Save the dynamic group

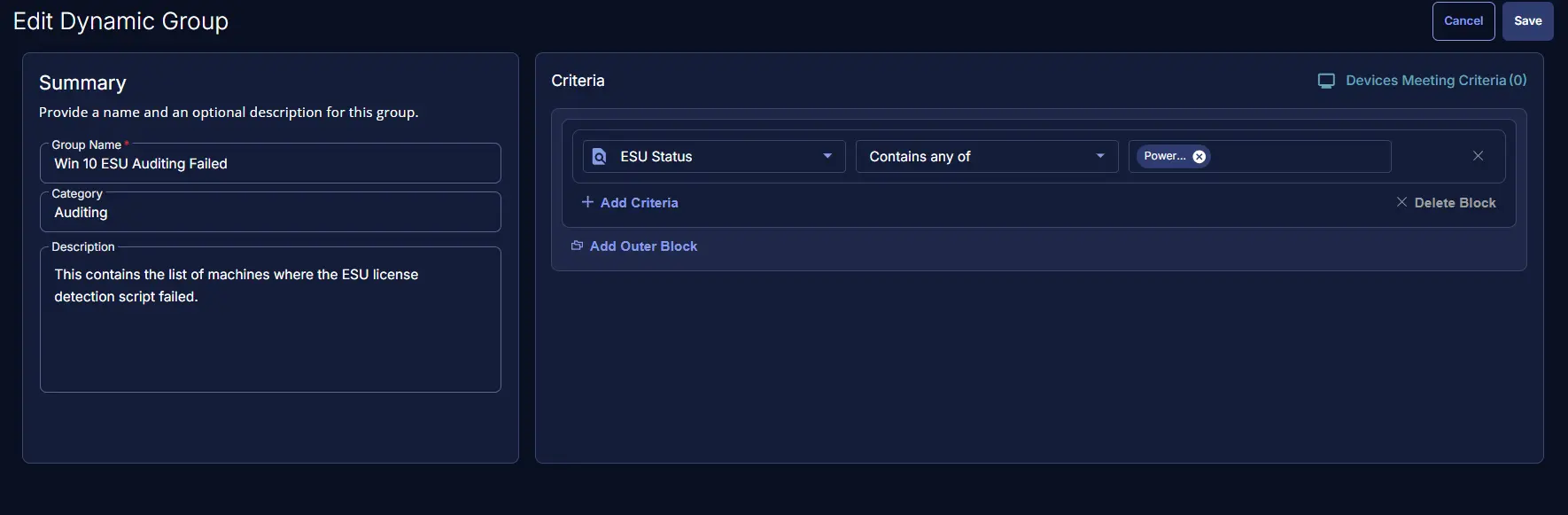click(1527, 21)
